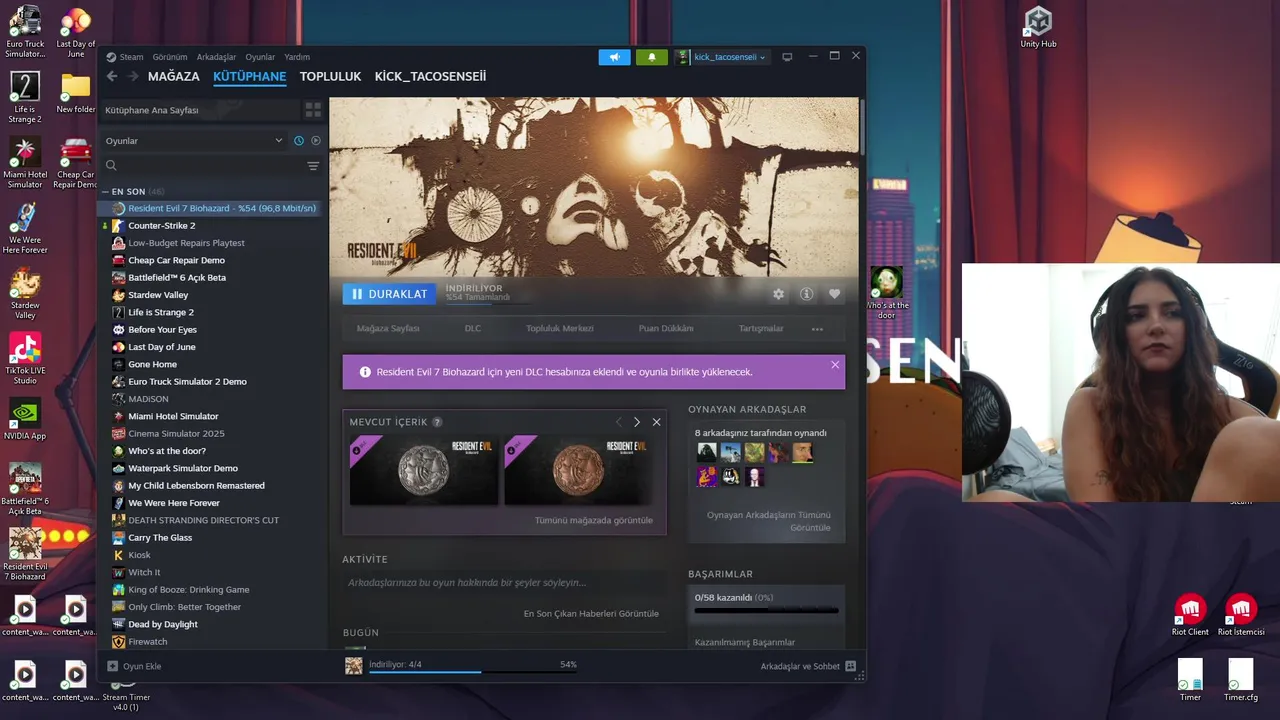Select Dead by Daylight in library list
Image resolution: width=1280 pixels, height=720 pixels.
click(x=163, y=624)
